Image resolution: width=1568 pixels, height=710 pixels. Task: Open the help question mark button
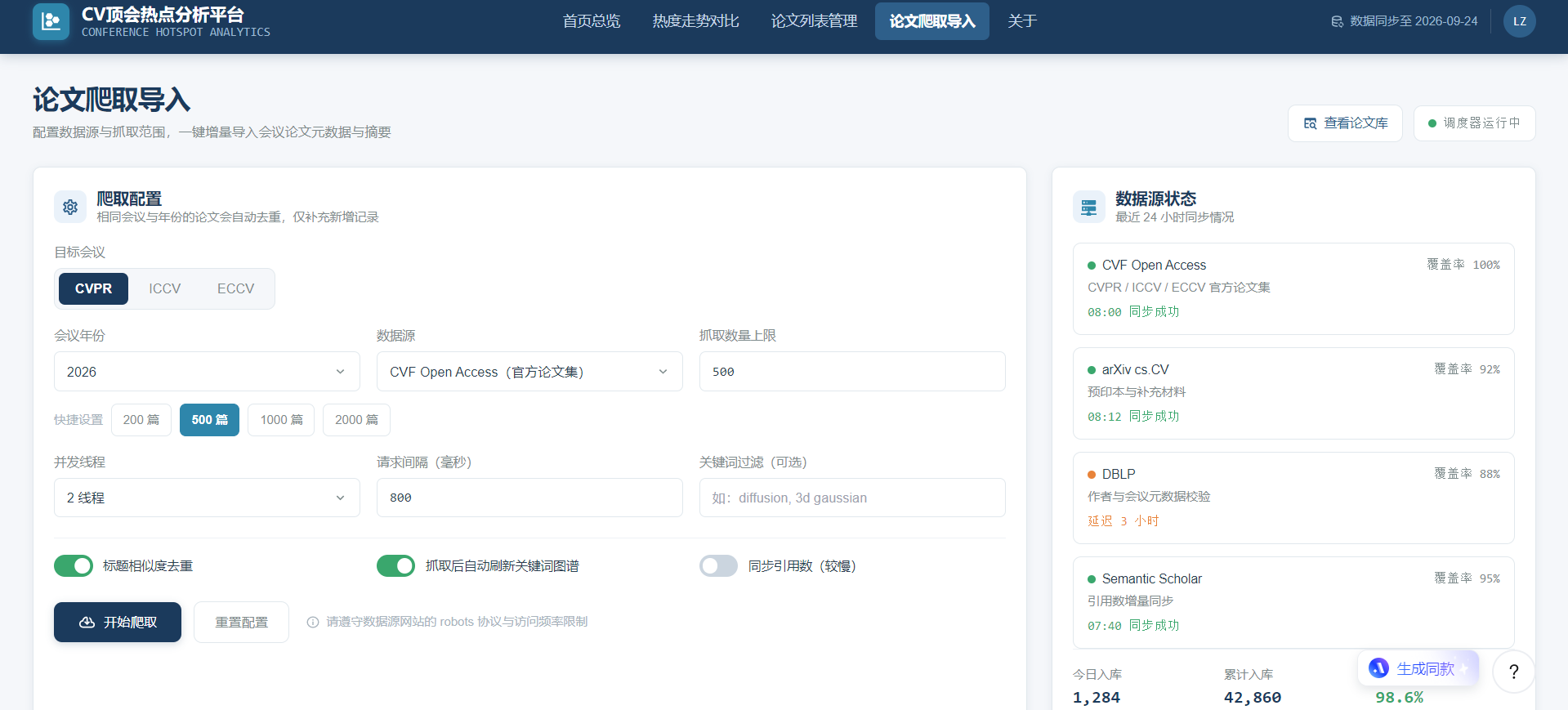[x=1513, y=672]
